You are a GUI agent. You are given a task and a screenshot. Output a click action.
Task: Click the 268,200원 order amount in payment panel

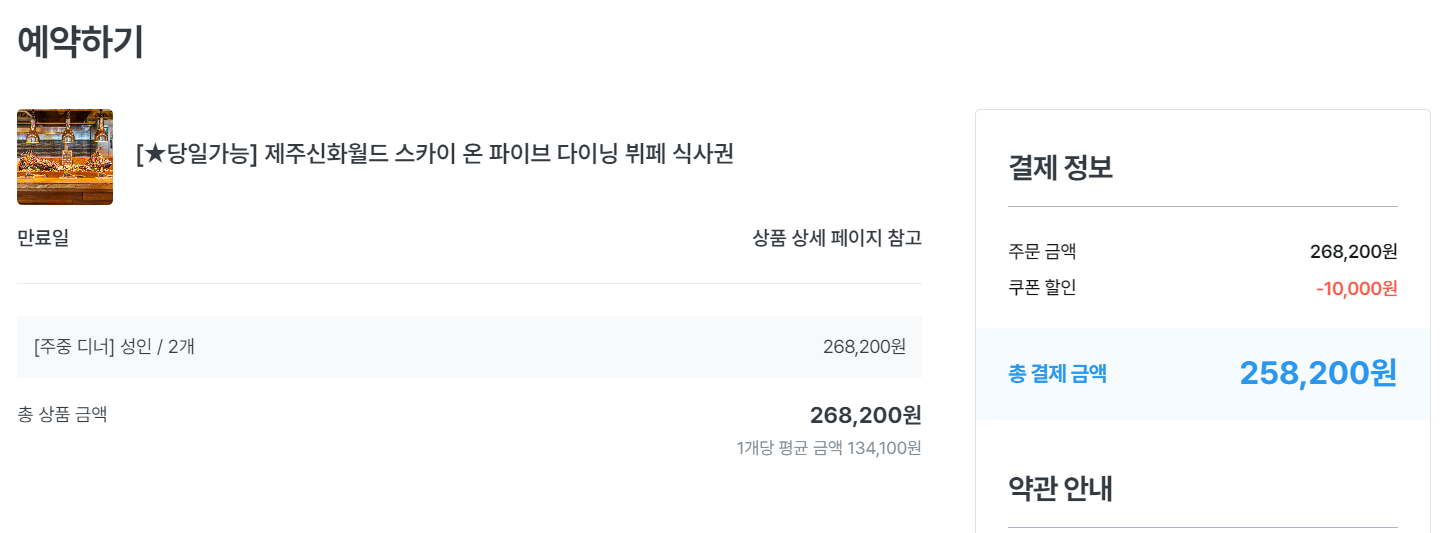click(1353, 251)
